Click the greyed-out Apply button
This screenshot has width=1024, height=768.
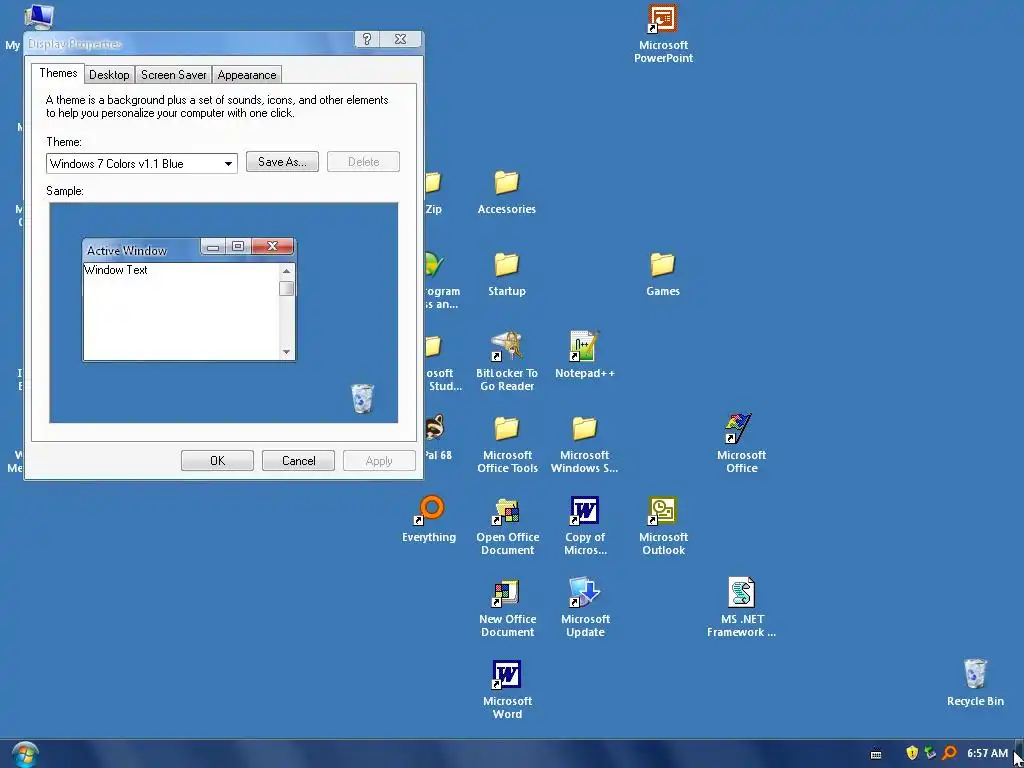pyautogui.click(x=379, y=460)
